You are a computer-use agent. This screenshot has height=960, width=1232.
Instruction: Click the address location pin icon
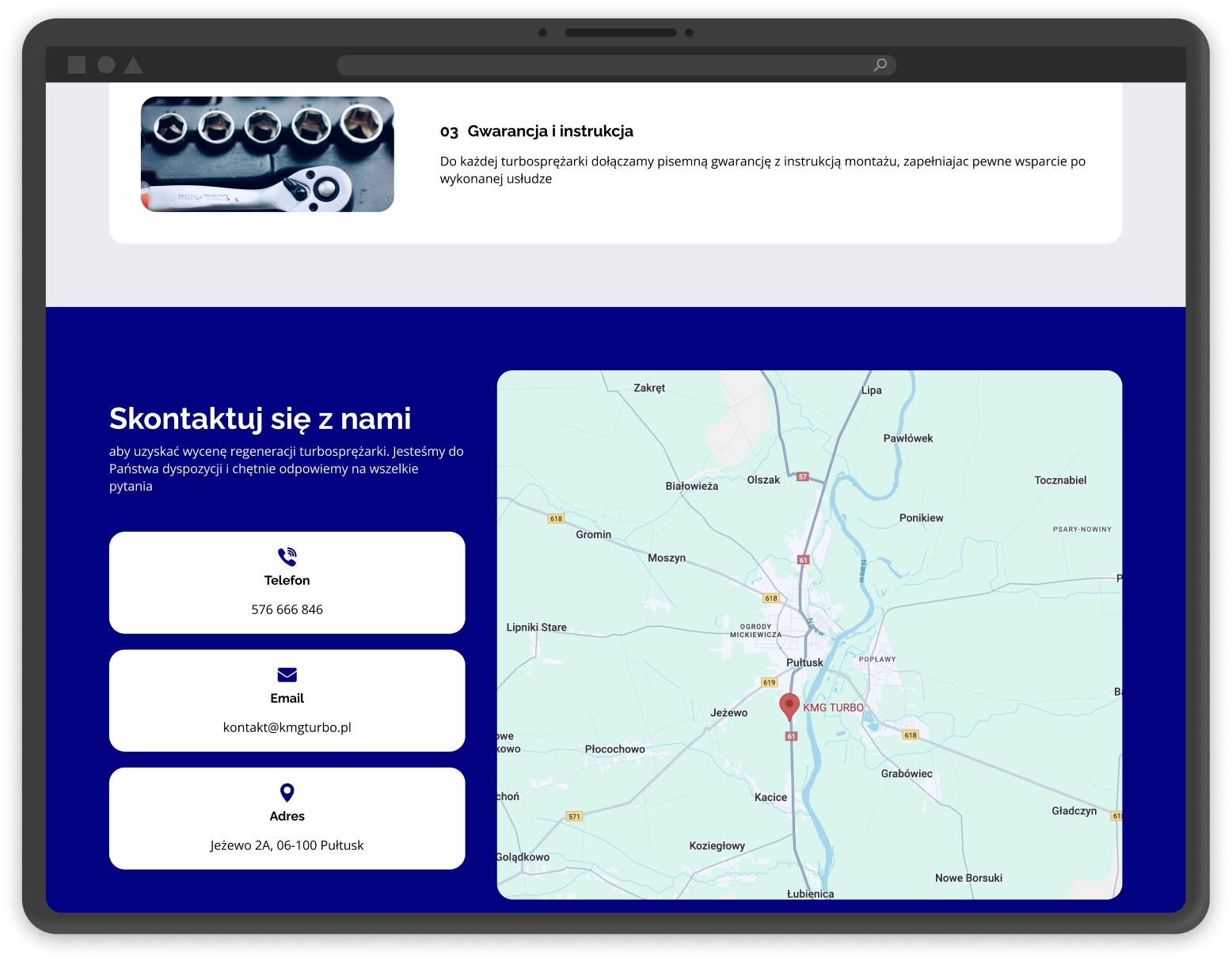pos(287,792)
